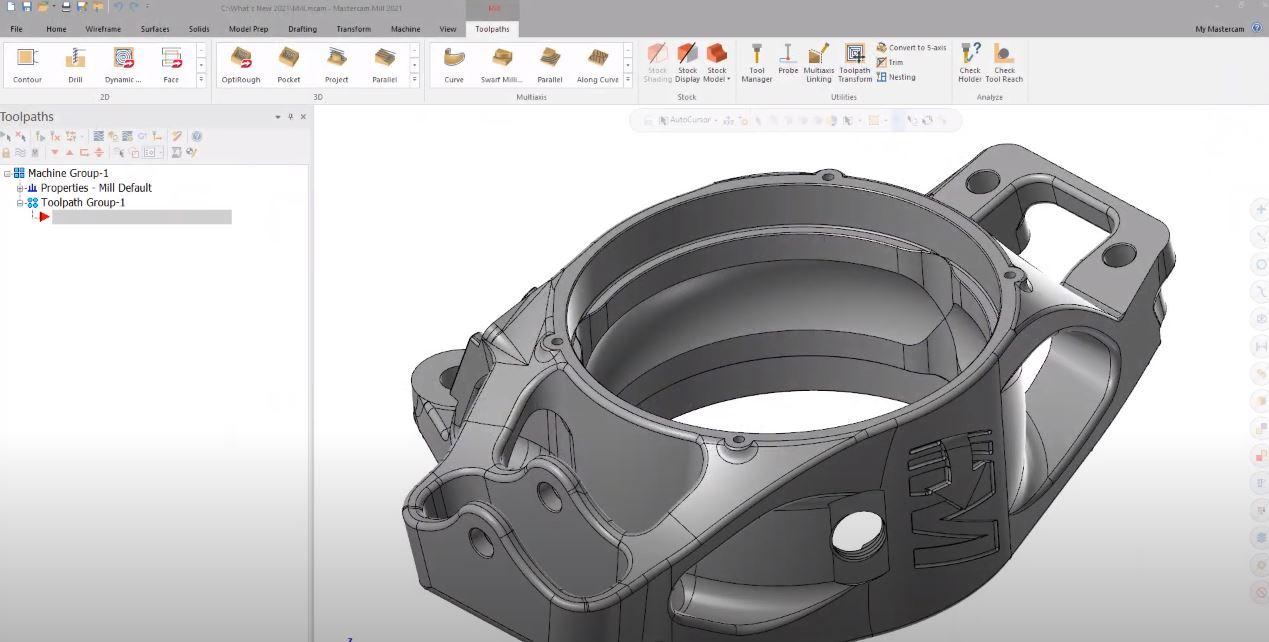Viewport: 1269px width, 642px height.
Task: Open the Tool Manager
Action: click(757, 64)
